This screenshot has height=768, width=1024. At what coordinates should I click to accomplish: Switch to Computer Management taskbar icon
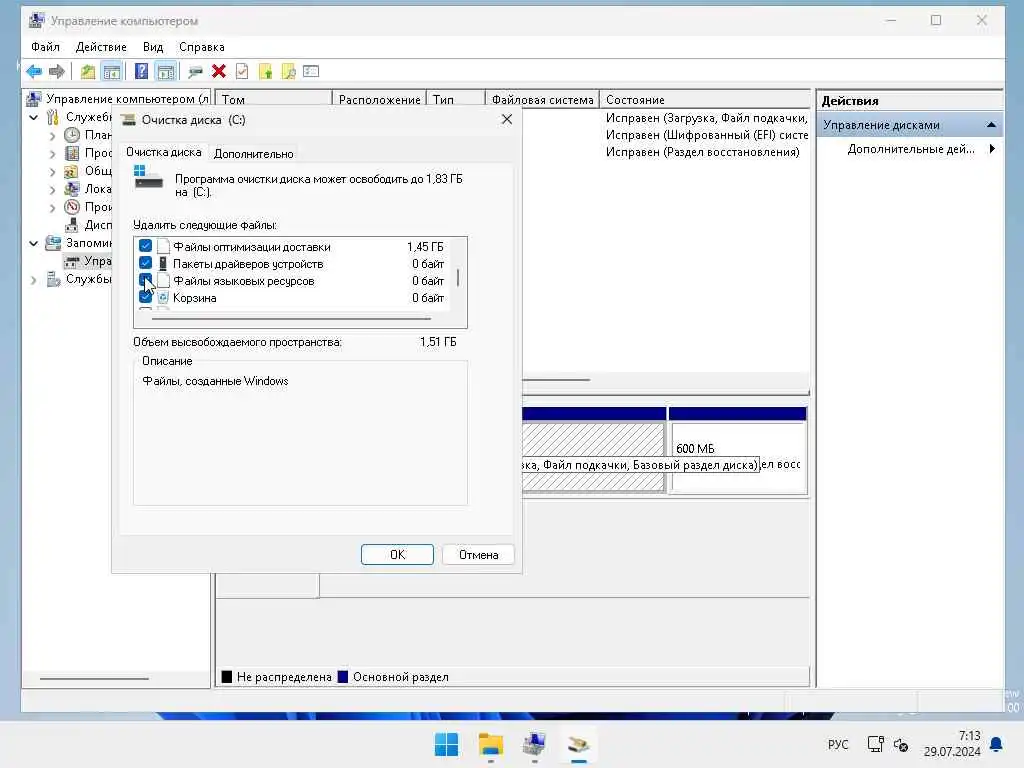pyautogui.click(x=534, y=744)
